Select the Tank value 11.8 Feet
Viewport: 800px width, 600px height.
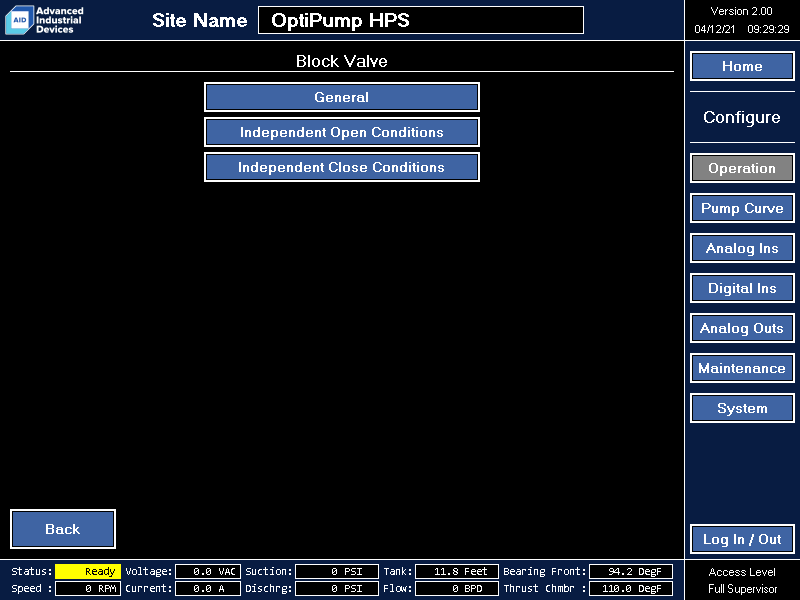coord(457,571)
